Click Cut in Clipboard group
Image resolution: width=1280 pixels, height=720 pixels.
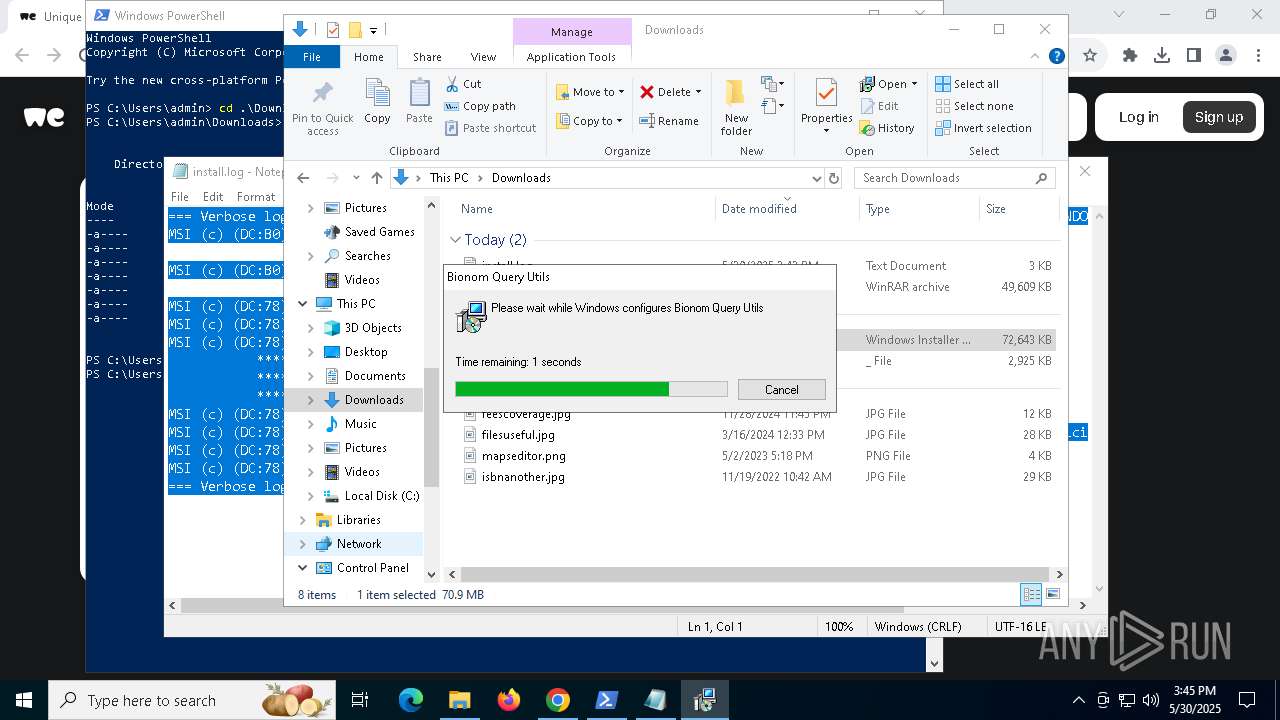click(x=463, y=84)
